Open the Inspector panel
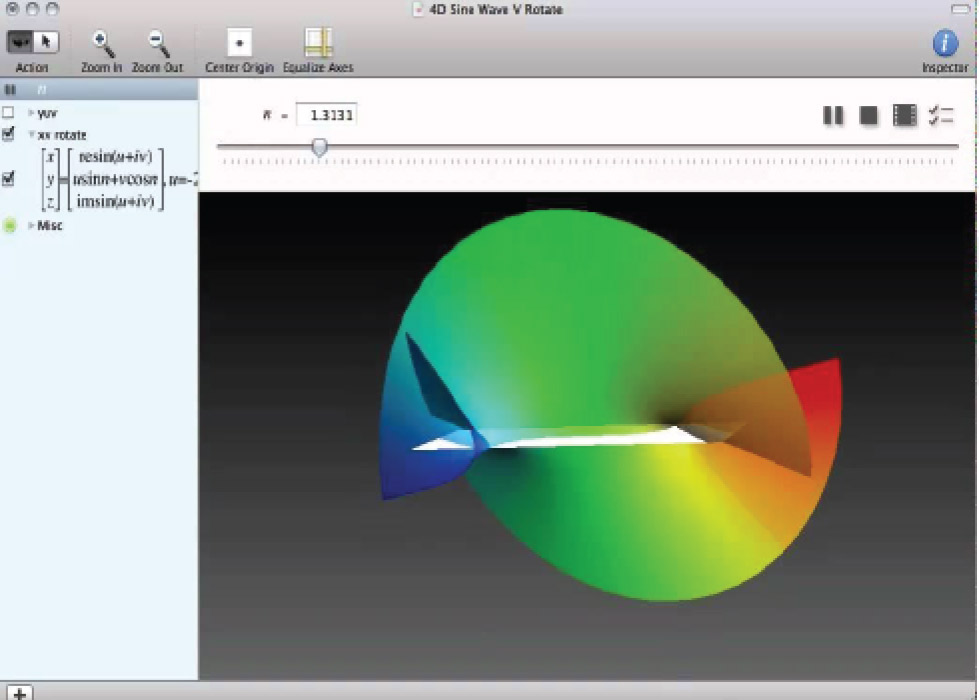Screen dimensions: 979x700 pos(945,43)
